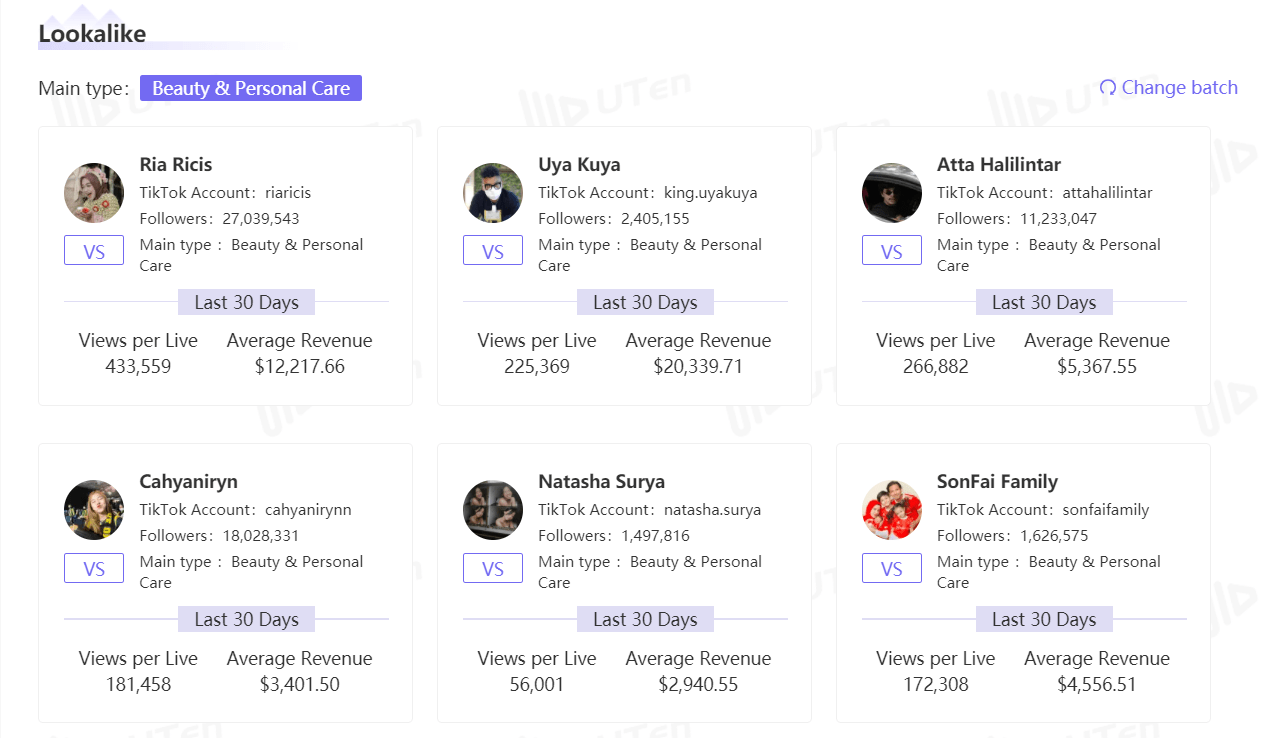The width and height of the screenshot is (1264, 738).
Task: Click the Beauty & Personal Care tag
Action: point(251,88)
